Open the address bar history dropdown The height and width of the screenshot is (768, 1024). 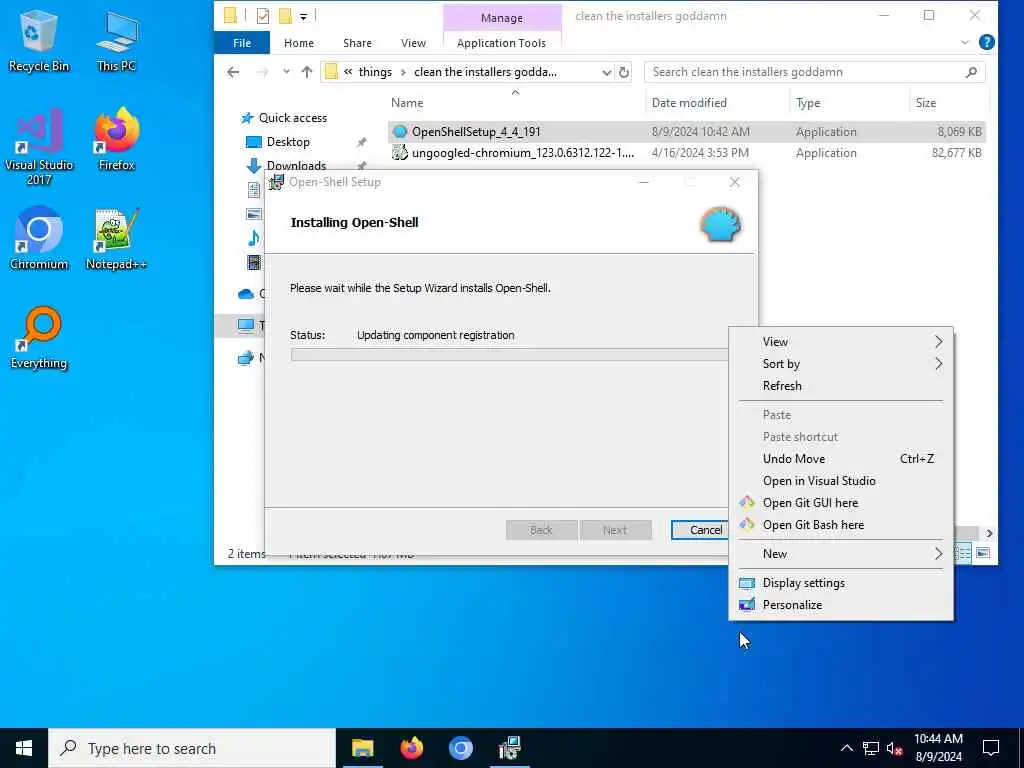[x=606, y=72]
